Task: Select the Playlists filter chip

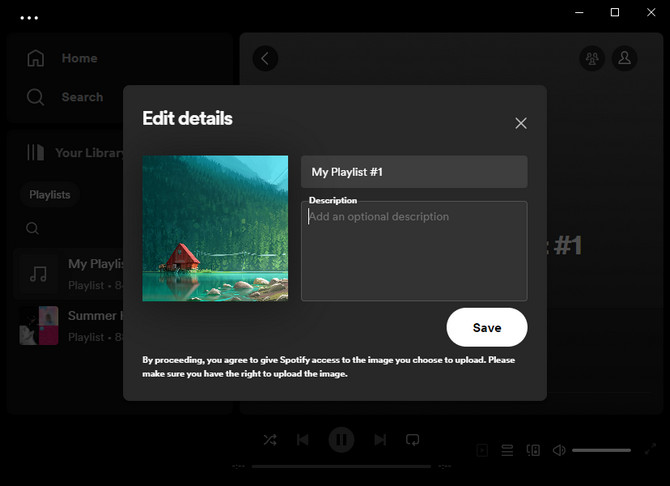Action: 50,194
